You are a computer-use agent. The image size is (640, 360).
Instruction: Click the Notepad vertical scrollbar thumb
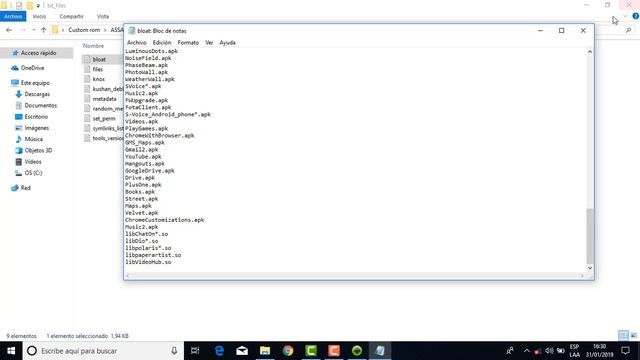[x=590, y=236]
